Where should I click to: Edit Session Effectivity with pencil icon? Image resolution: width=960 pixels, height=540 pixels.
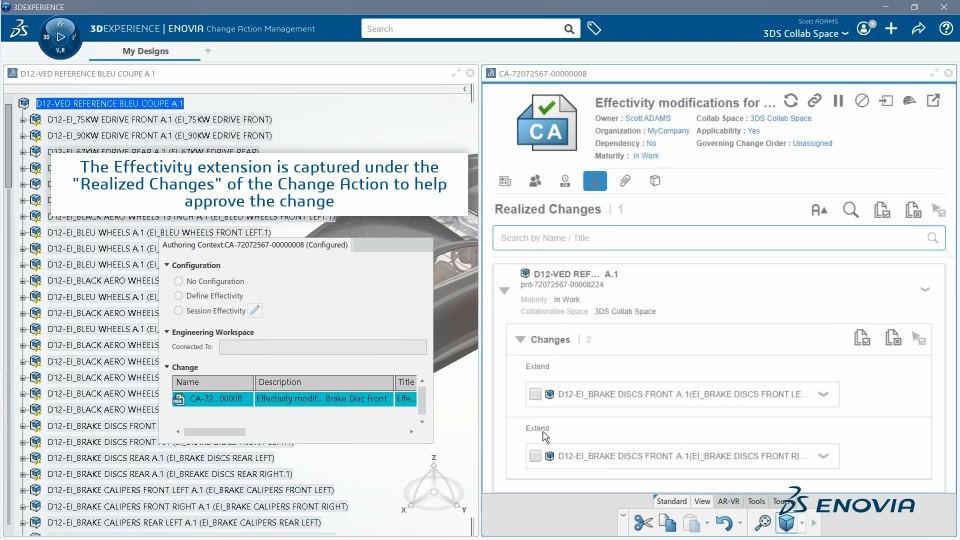click(255, 310)
